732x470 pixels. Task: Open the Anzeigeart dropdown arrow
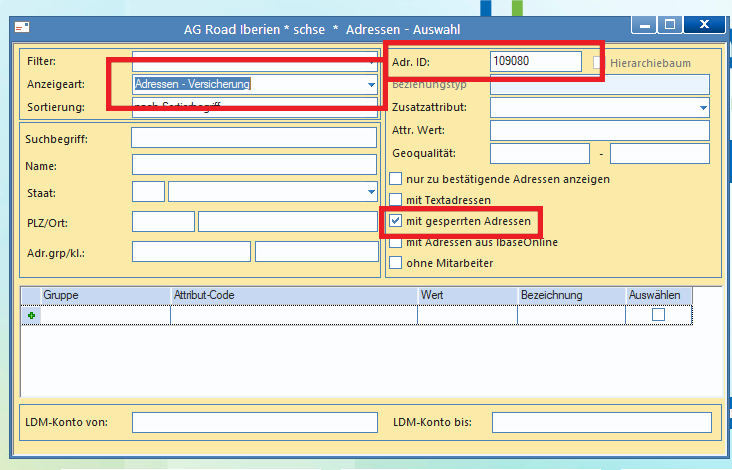click(x=371, y=84)
